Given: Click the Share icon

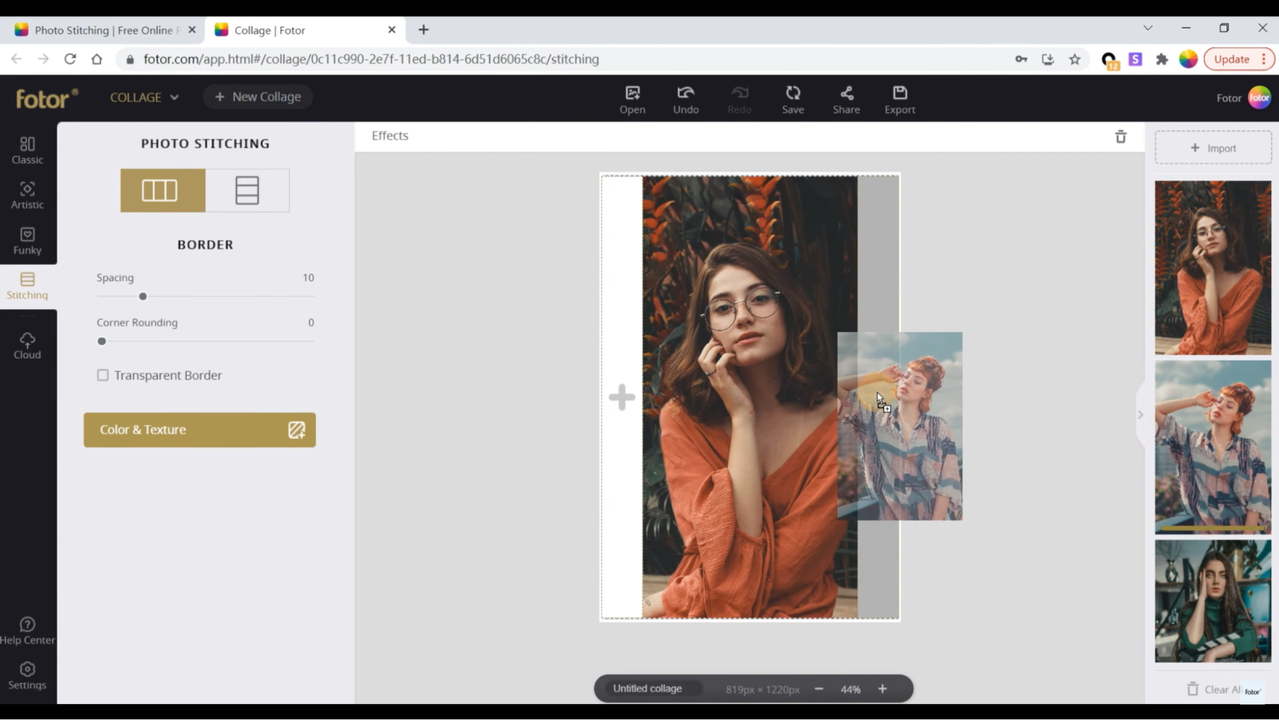Looking at the screenshot, I should [846, 99].
